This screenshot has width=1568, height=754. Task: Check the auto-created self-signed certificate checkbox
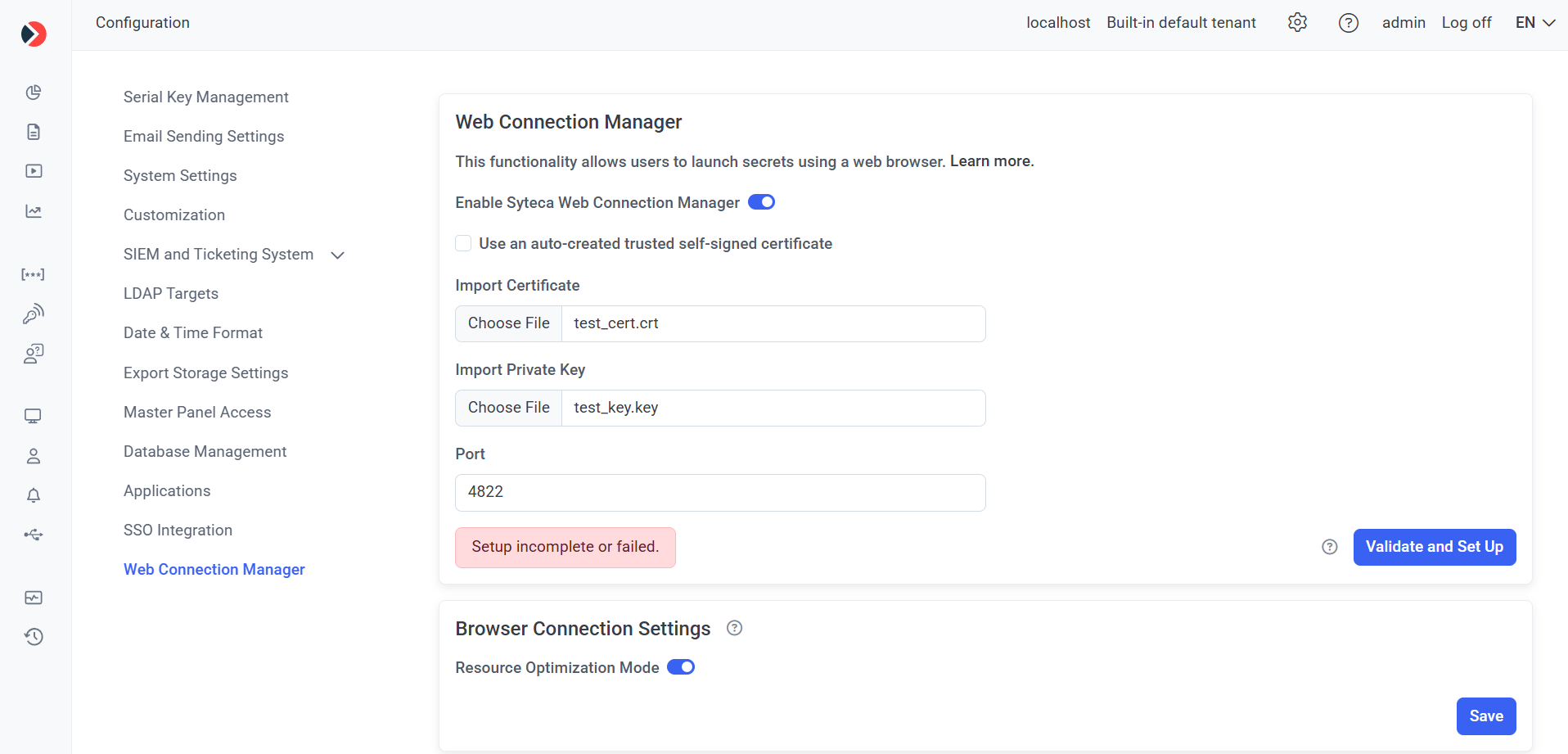[x=463, y=243]
